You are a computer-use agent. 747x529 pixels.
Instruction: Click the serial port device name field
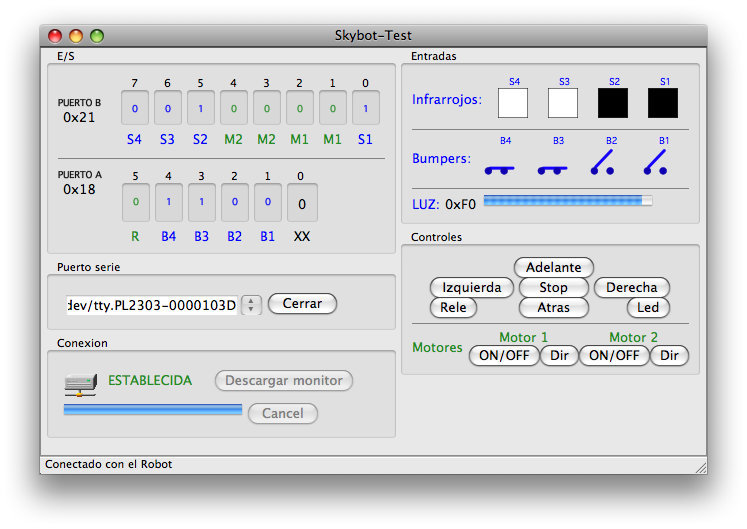[x=152, y=305]
